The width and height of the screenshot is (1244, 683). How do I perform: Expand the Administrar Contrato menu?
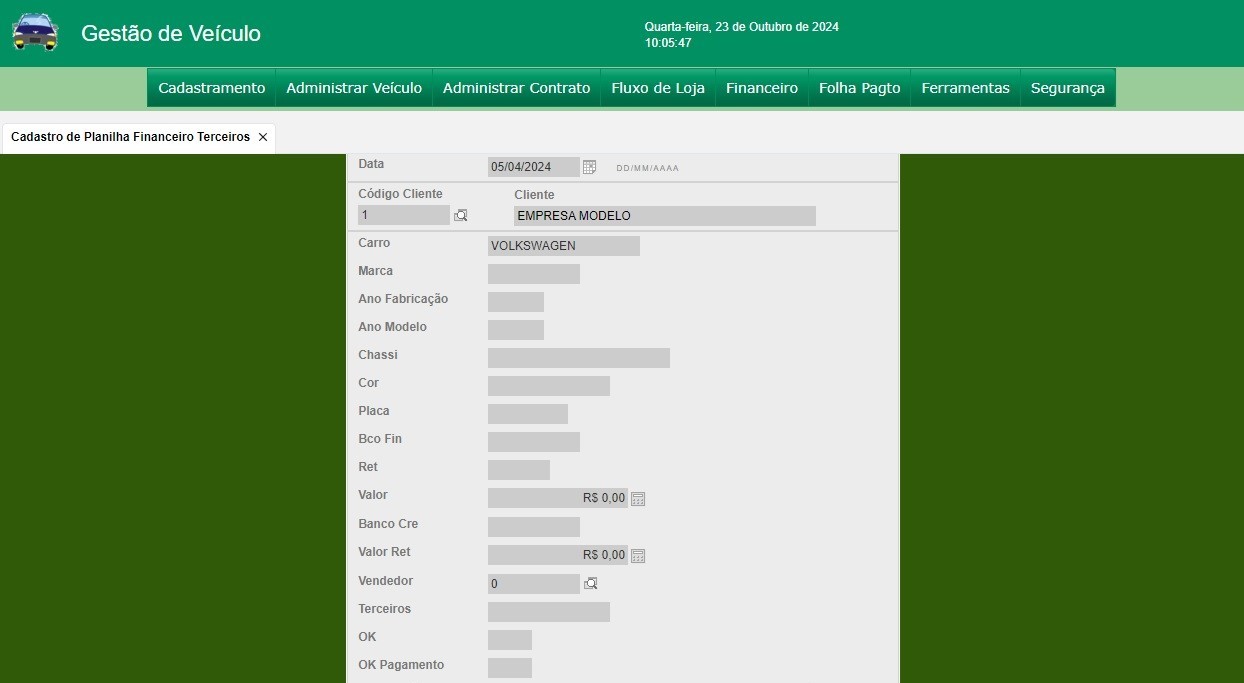(x=516, y=88)
